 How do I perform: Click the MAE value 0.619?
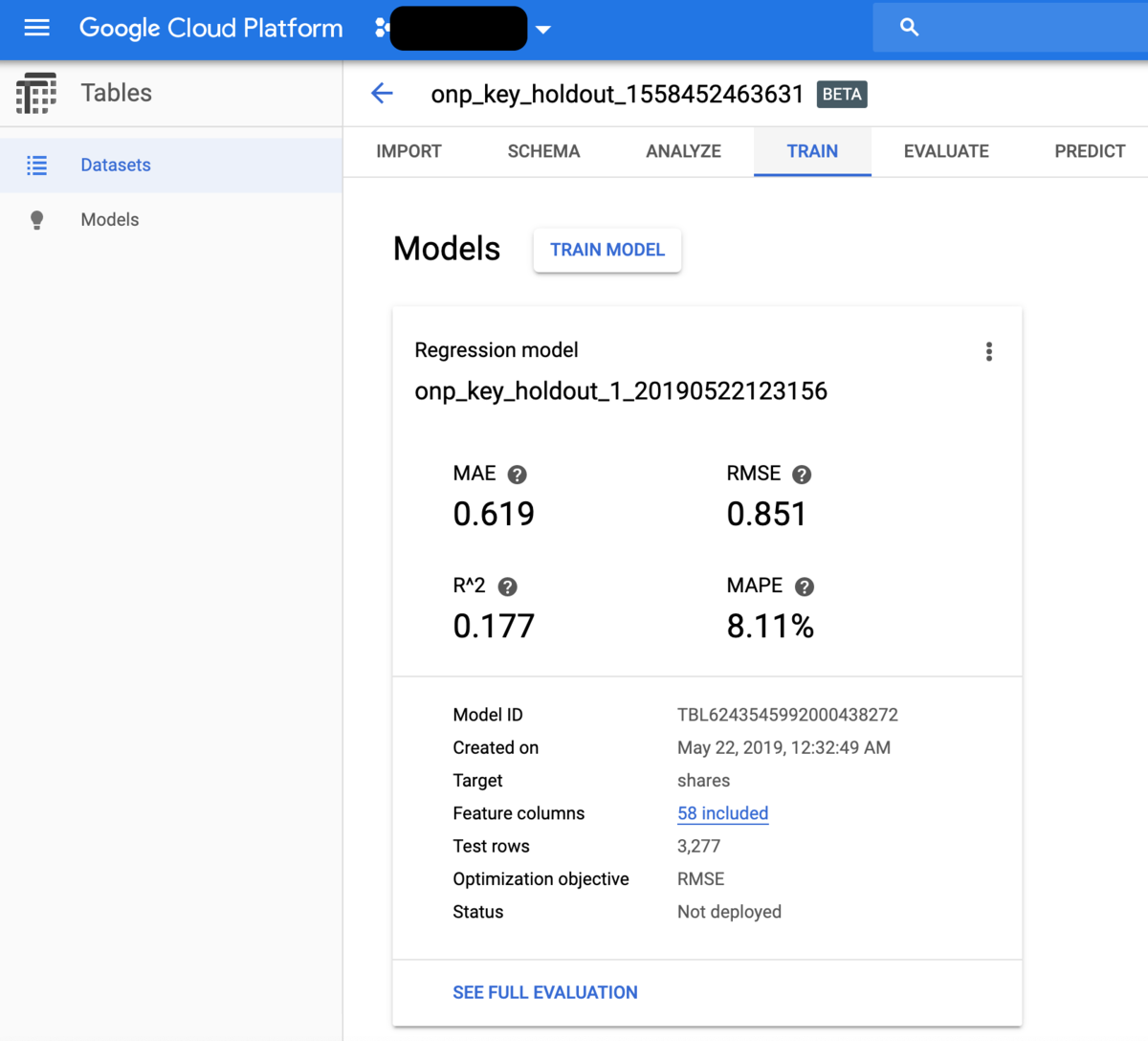(x=494, y=514)
